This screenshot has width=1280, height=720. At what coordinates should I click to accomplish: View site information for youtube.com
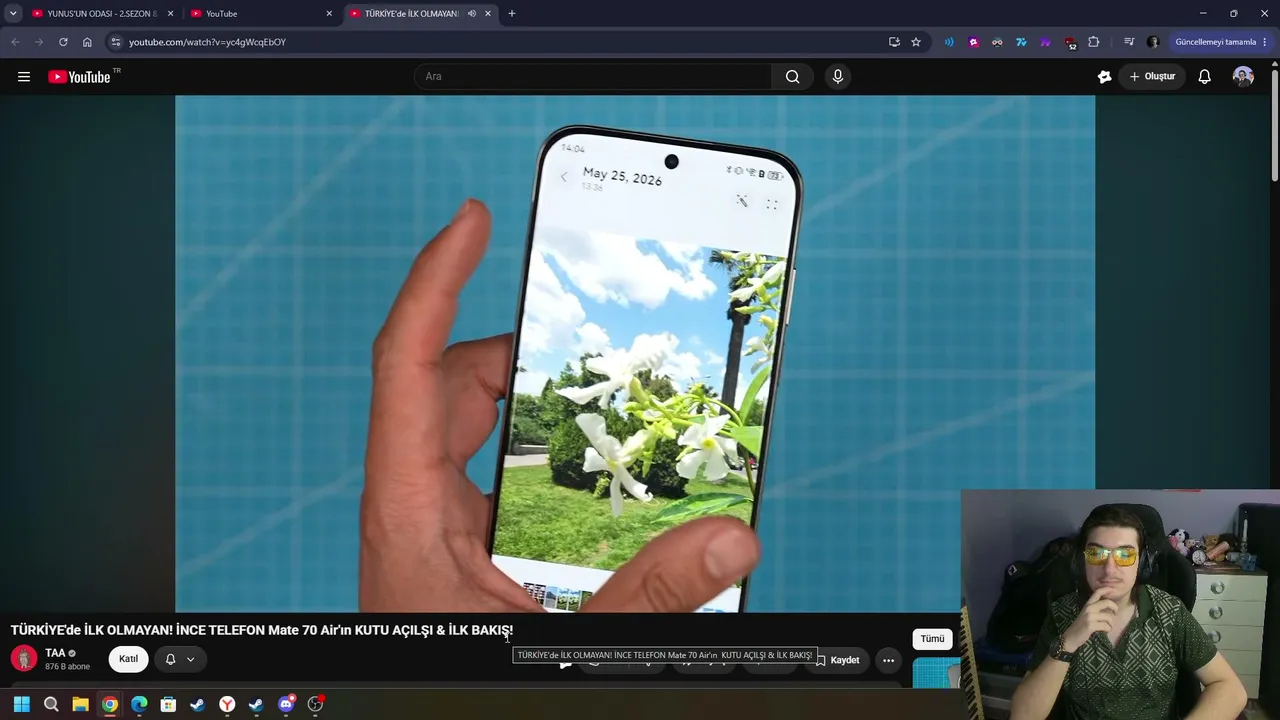(x=116, y=42)
